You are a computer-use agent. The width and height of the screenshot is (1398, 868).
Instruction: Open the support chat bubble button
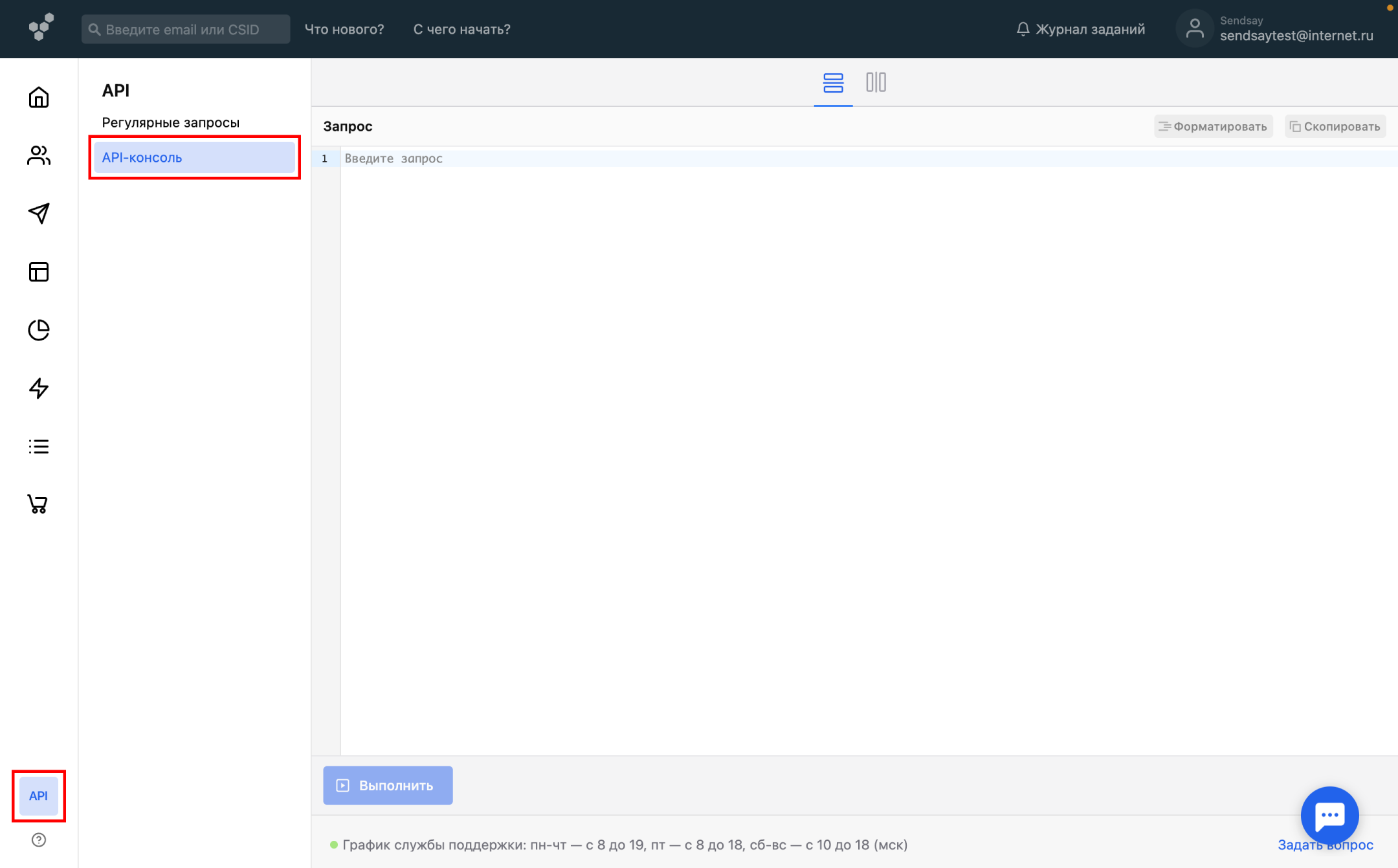tap(1329, 816)
